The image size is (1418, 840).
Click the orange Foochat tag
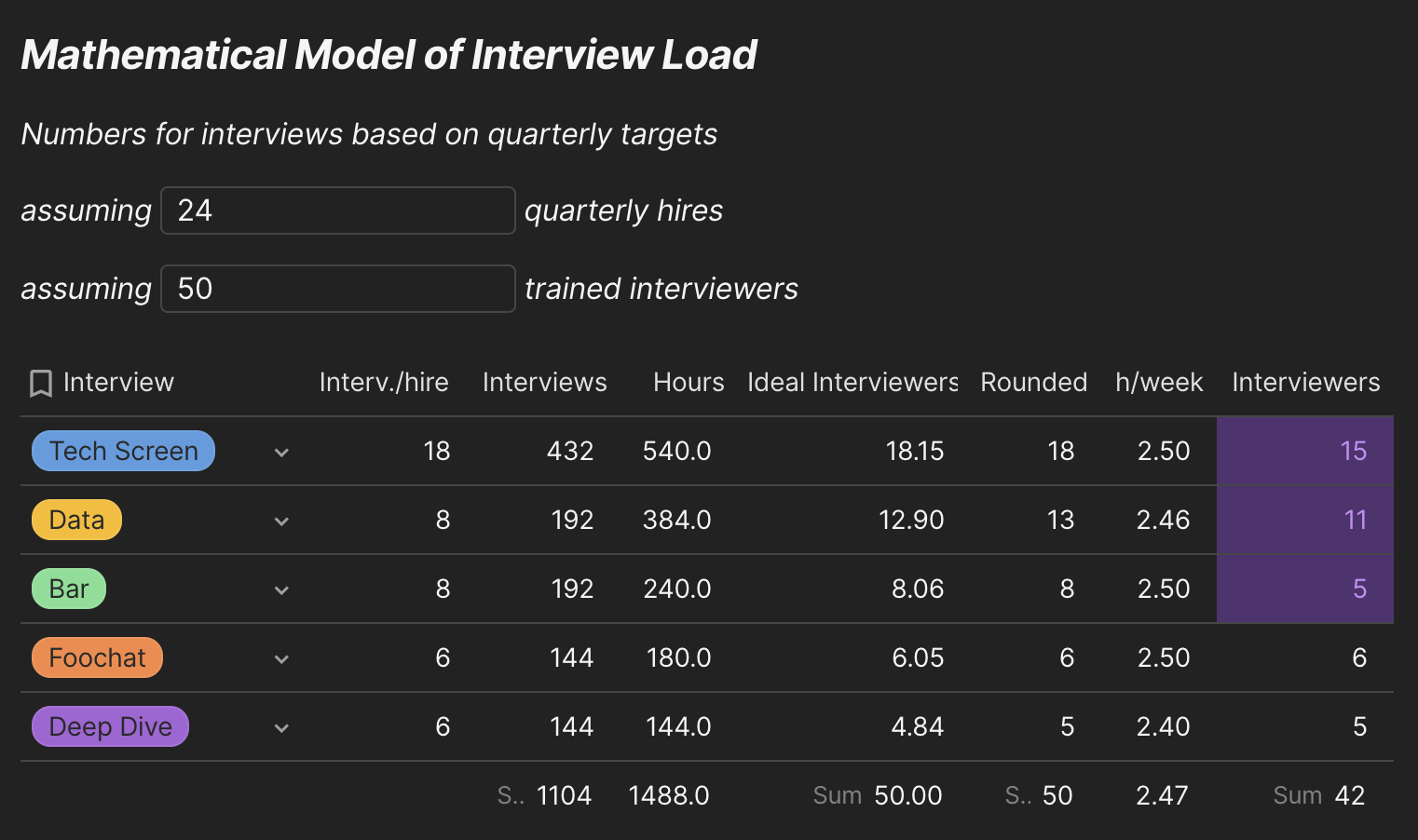click(x=97, y=657)
